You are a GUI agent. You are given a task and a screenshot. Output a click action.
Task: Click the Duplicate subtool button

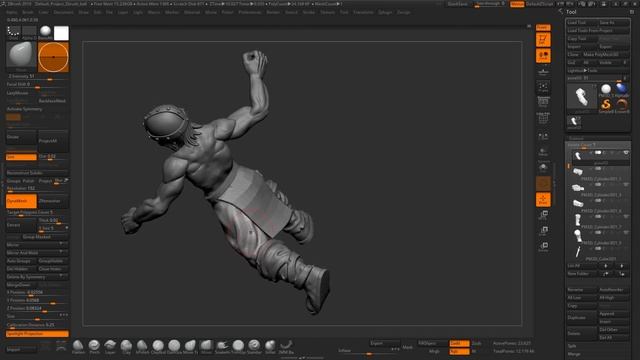[582, 318]
